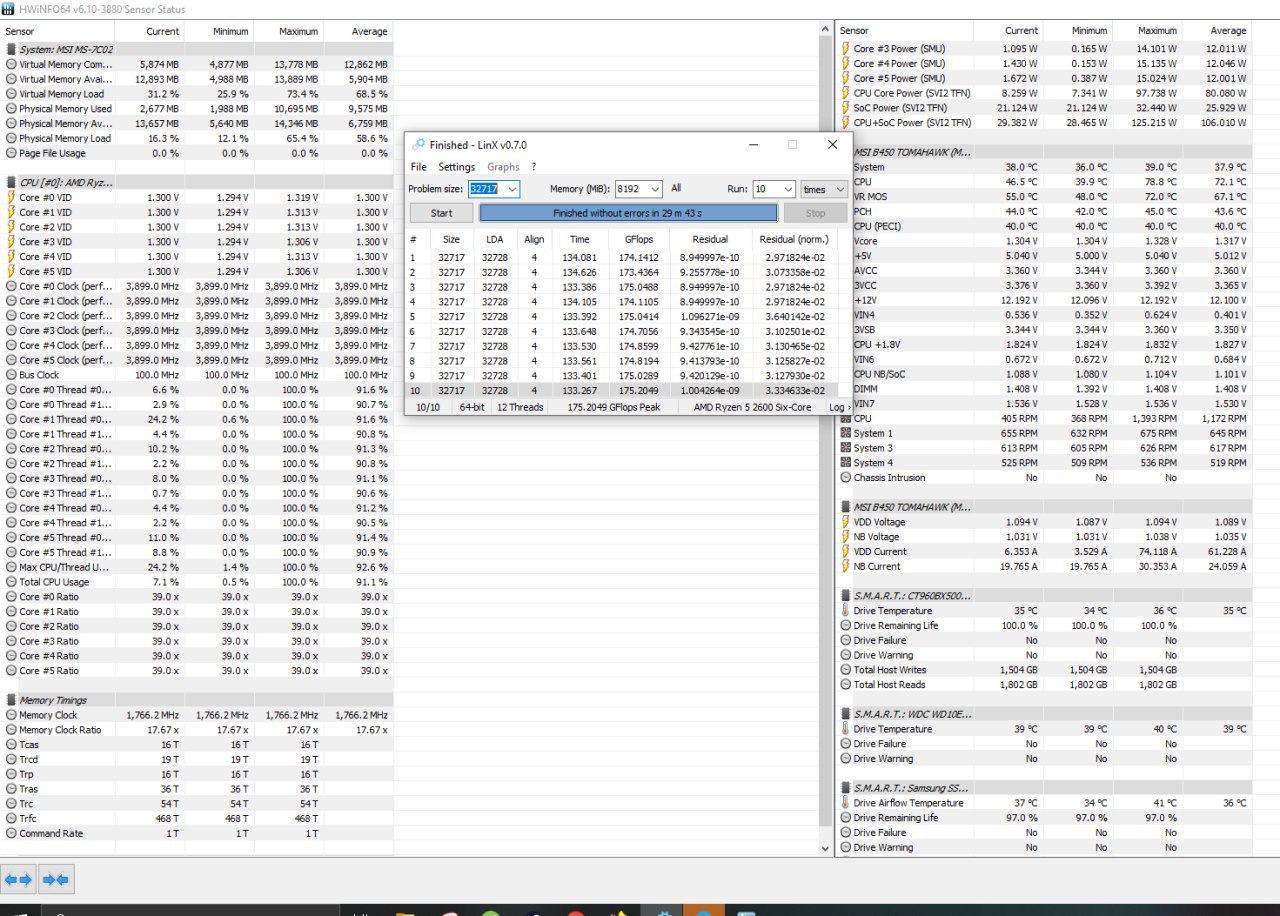Click the GFlops column header in LinX
The height and width of the screenshot is (916, 1280).
(x=638, y=239)
